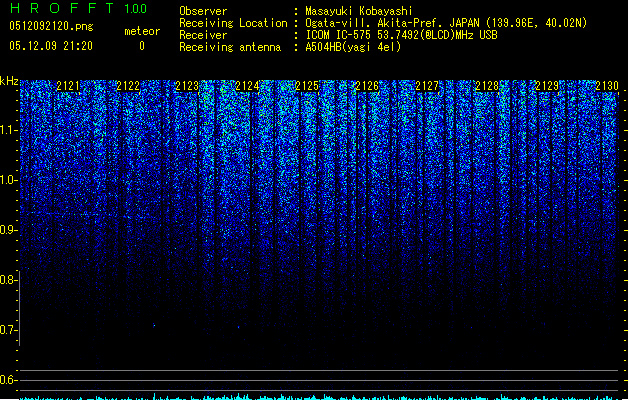Click the 1.1 frequency axis label
Image resolution: width=629 pixels, height=400 pixels.
click(9, 130)
